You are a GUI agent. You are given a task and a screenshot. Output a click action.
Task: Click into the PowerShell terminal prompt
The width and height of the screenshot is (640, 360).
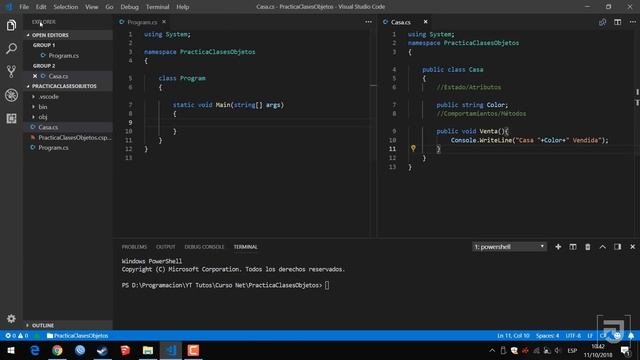[x=327, y=285]
